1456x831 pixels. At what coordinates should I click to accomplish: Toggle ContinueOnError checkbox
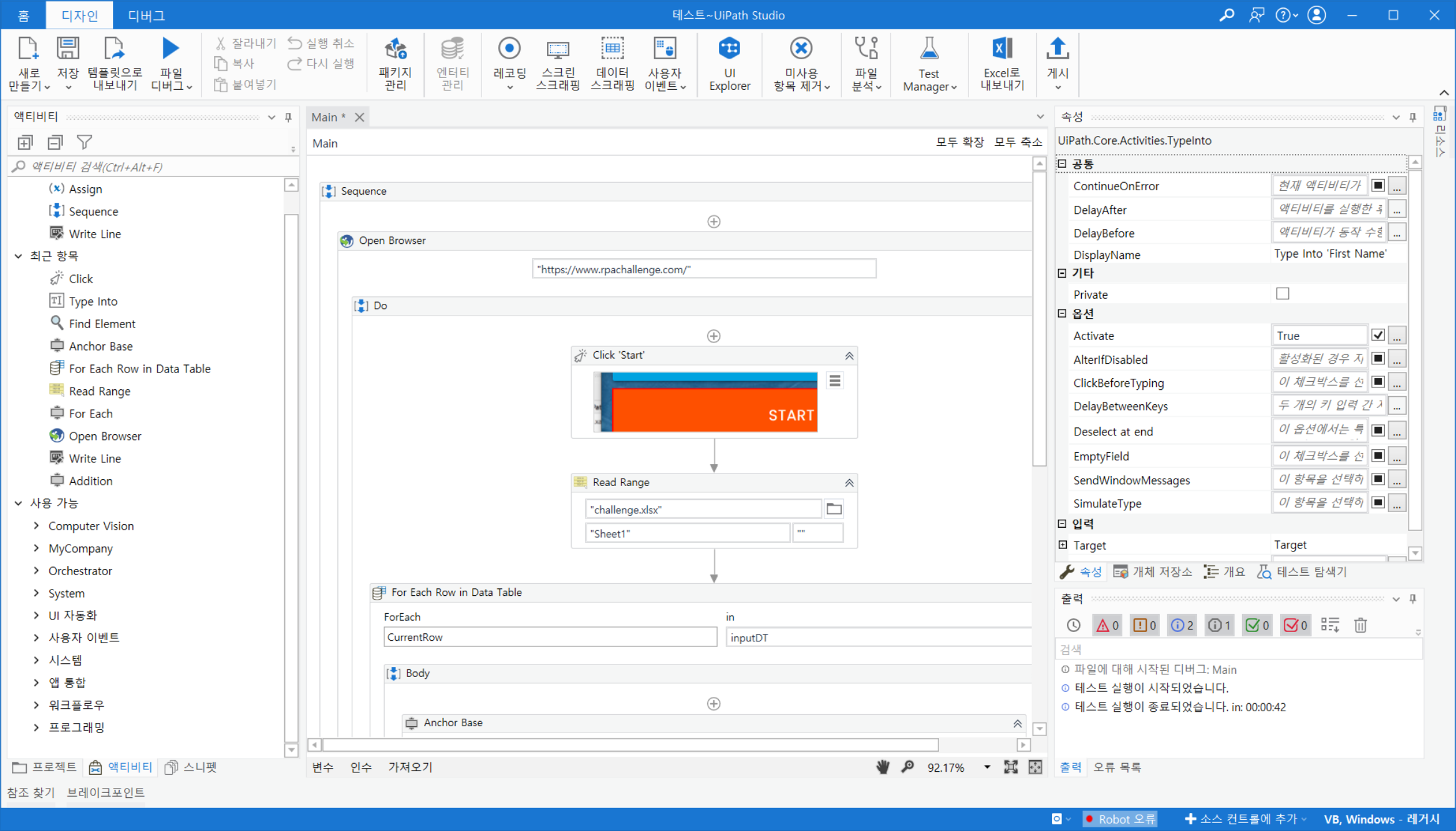[1378, 185]
